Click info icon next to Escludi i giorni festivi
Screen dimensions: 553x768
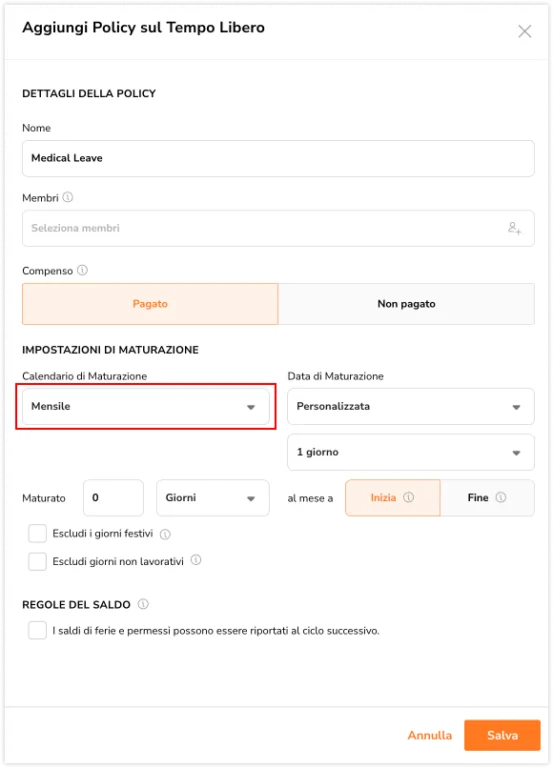(165, 534)
